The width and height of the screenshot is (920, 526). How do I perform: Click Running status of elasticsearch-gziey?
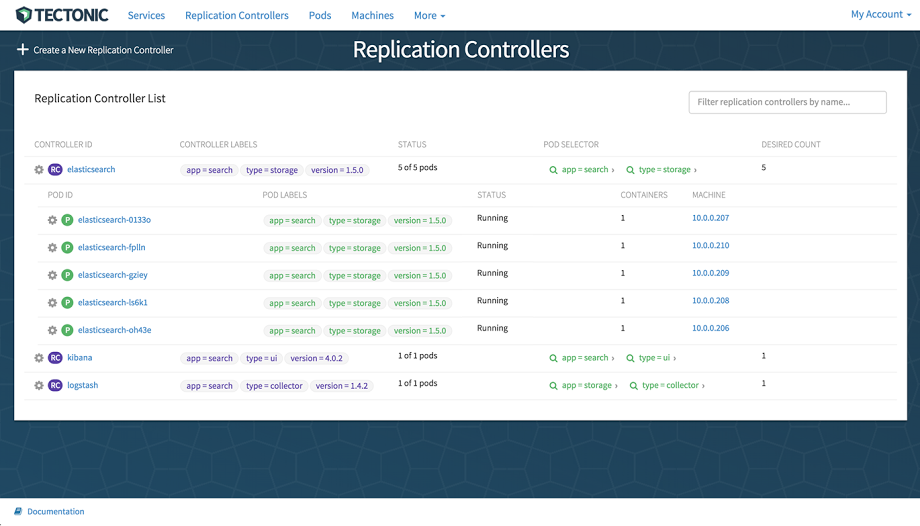[492, 273]
